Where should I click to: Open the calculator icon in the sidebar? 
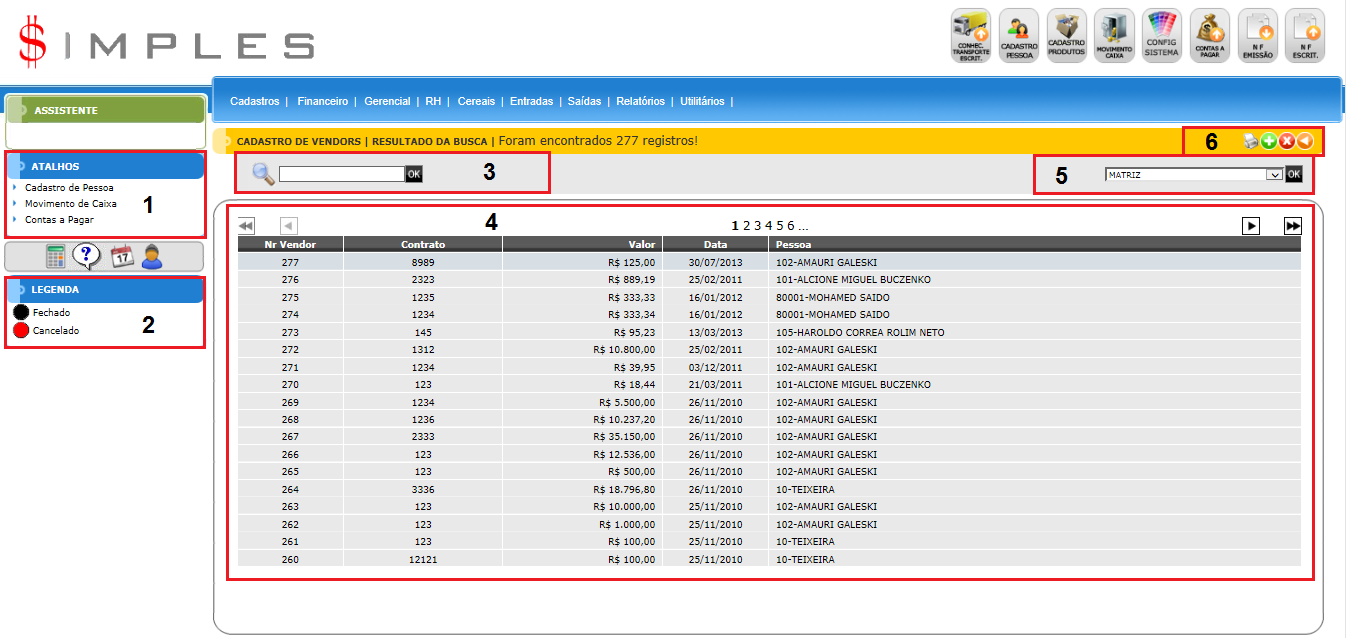pyautogui.click(x=56, y=257)
